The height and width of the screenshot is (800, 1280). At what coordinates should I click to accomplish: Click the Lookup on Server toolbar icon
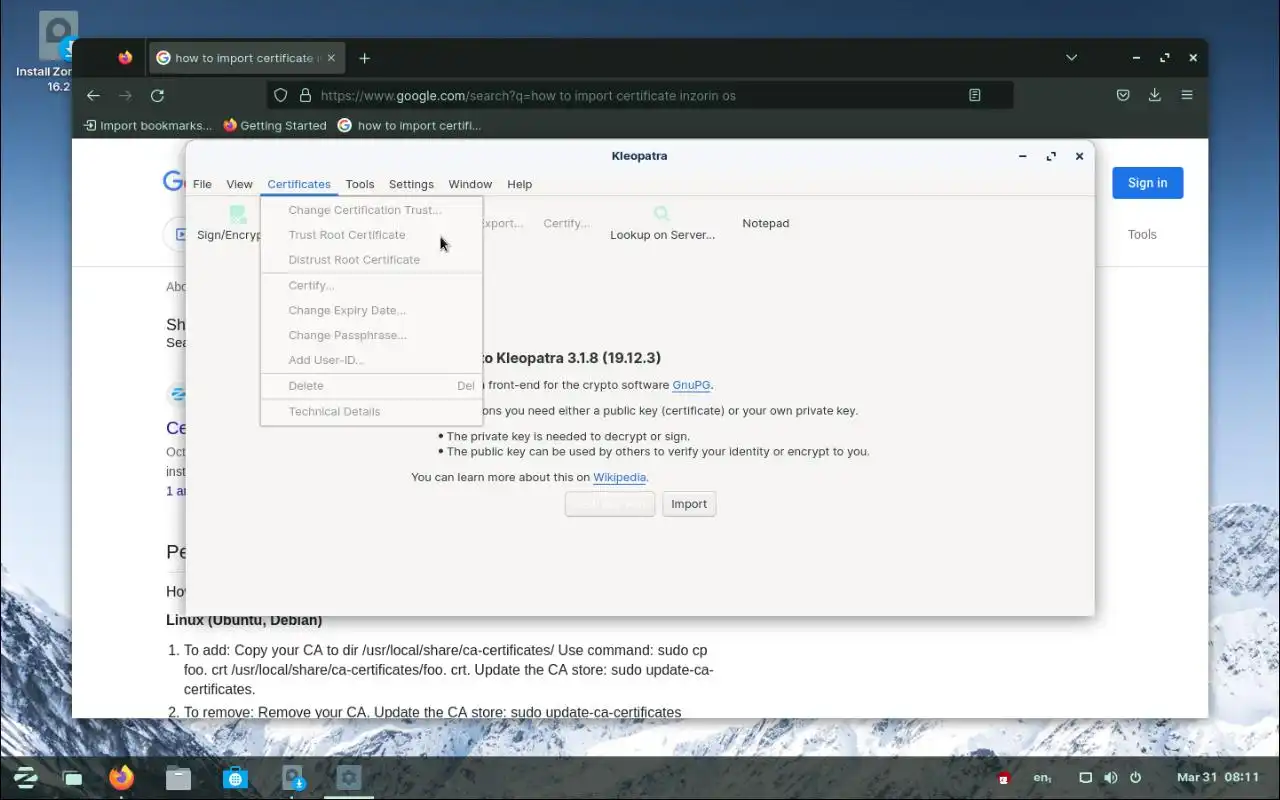pos(662,223)
